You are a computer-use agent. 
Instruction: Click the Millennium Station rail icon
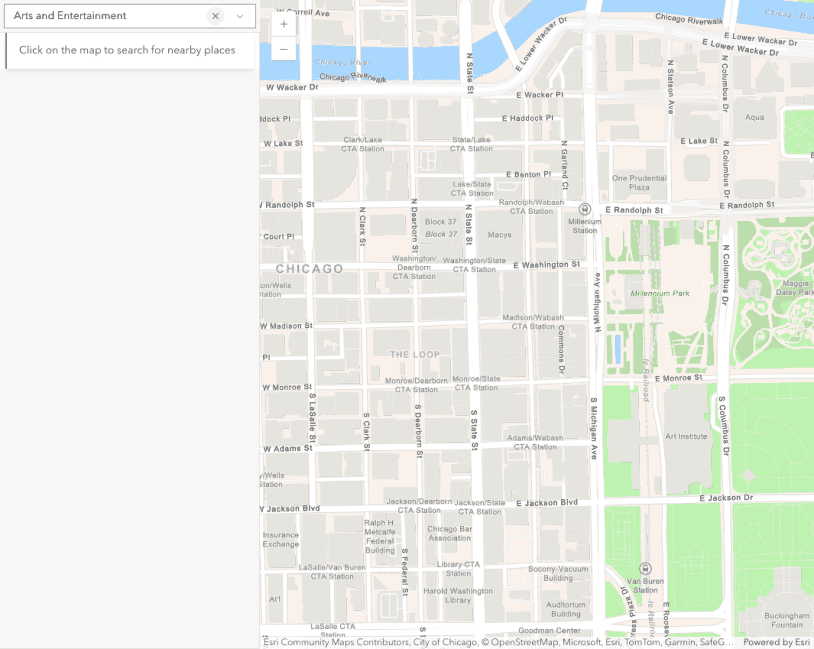(585, 209)
